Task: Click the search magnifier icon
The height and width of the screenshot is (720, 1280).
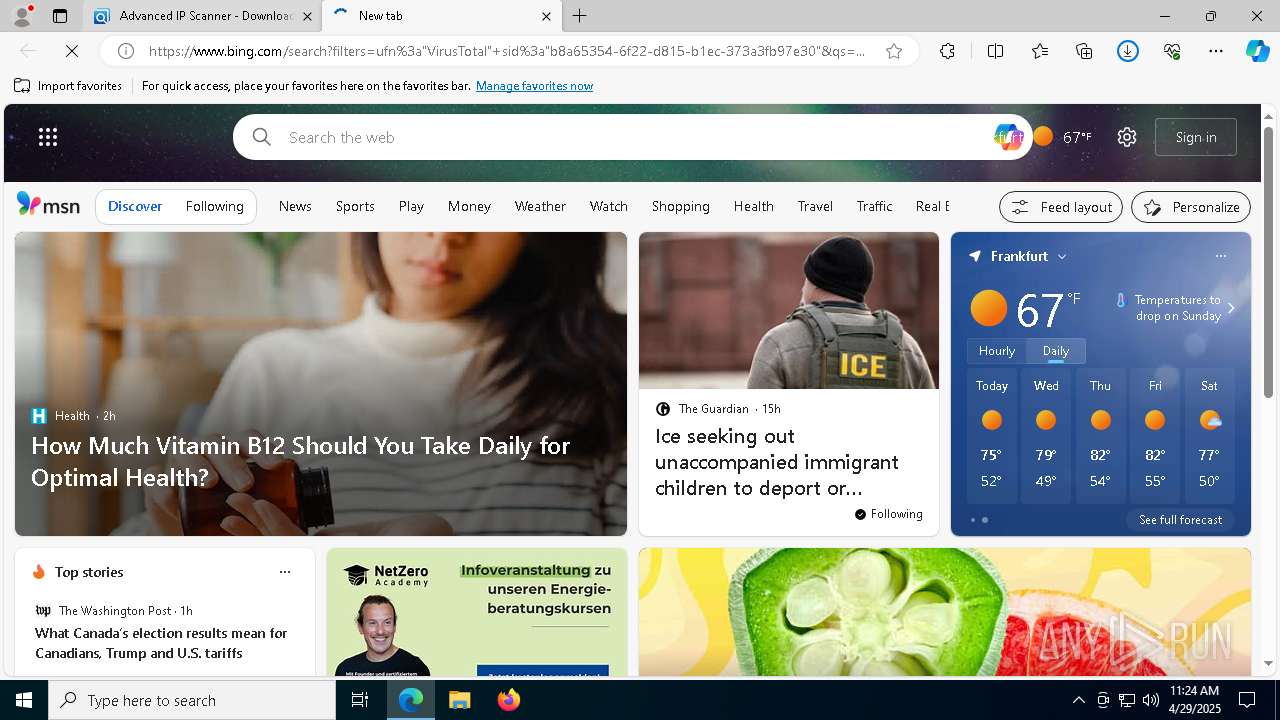Action: 262,137
